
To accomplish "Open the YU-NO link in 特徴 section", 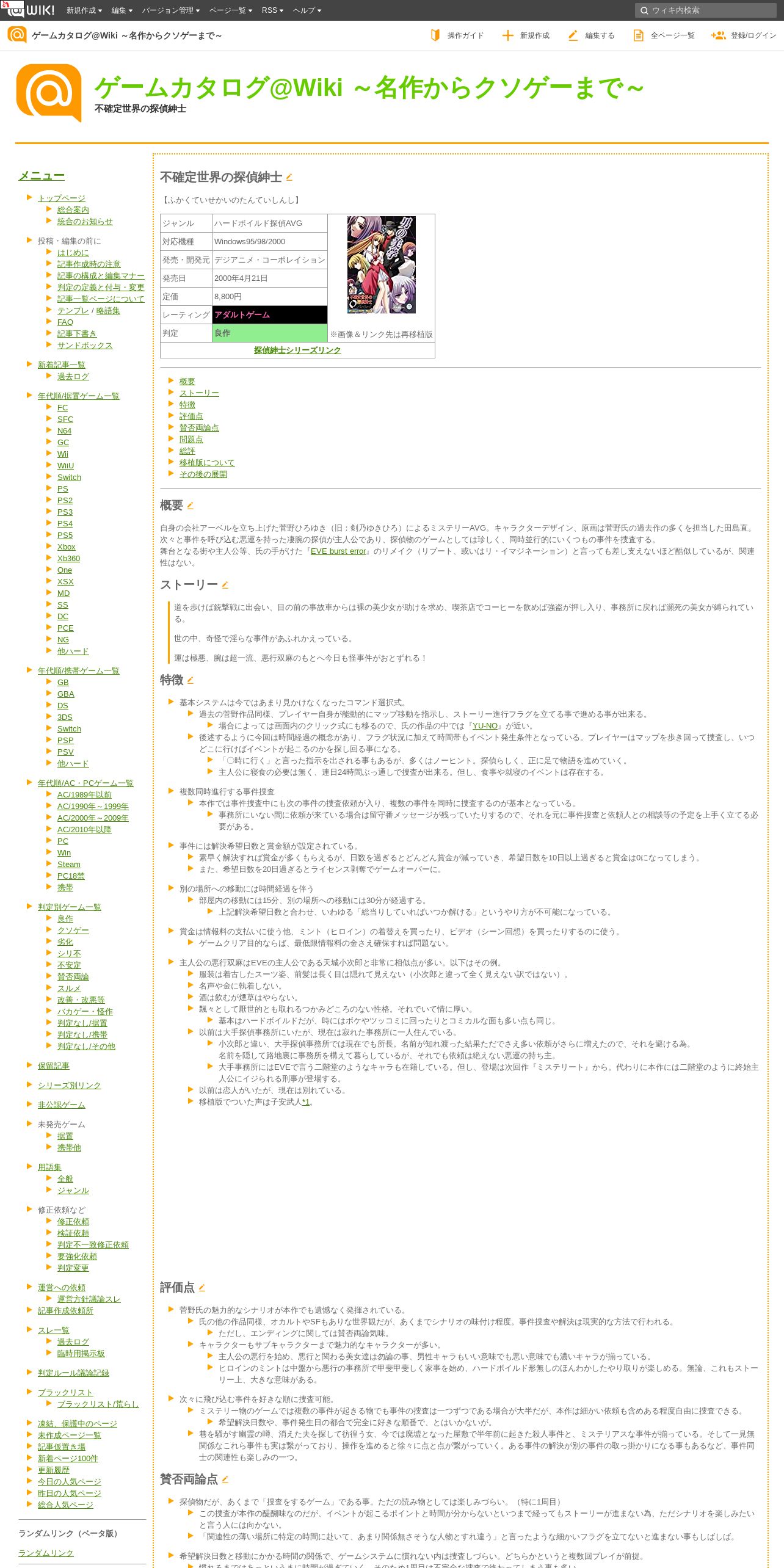I will 485,726.
